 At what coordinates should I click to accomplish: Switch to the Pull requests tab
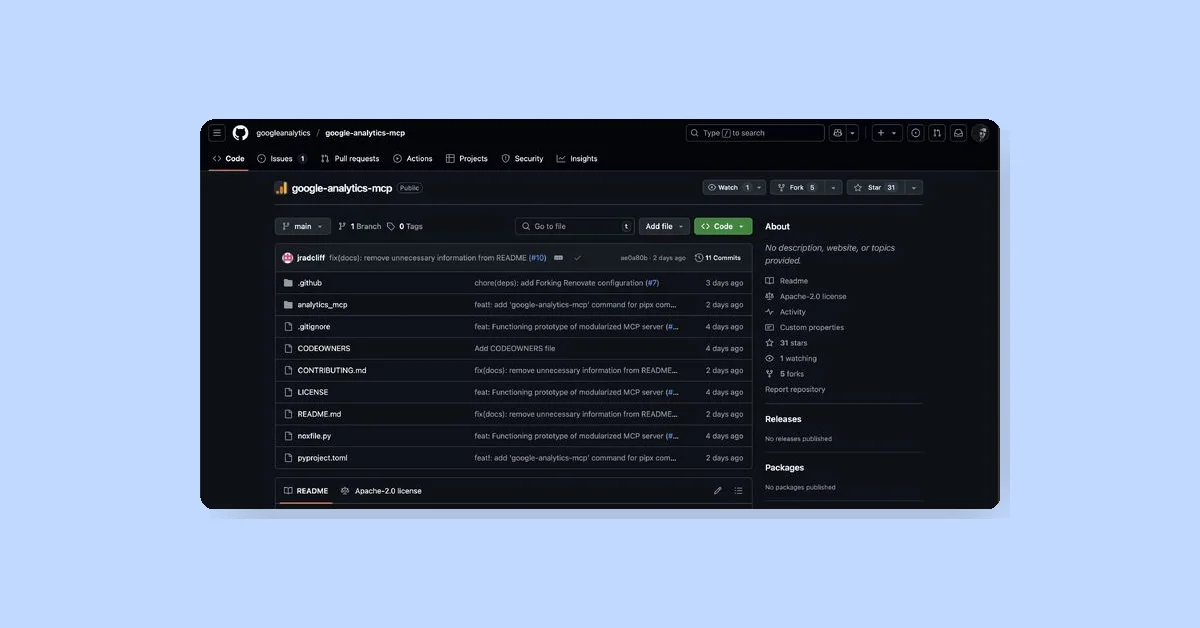click(x=350, y=159)
